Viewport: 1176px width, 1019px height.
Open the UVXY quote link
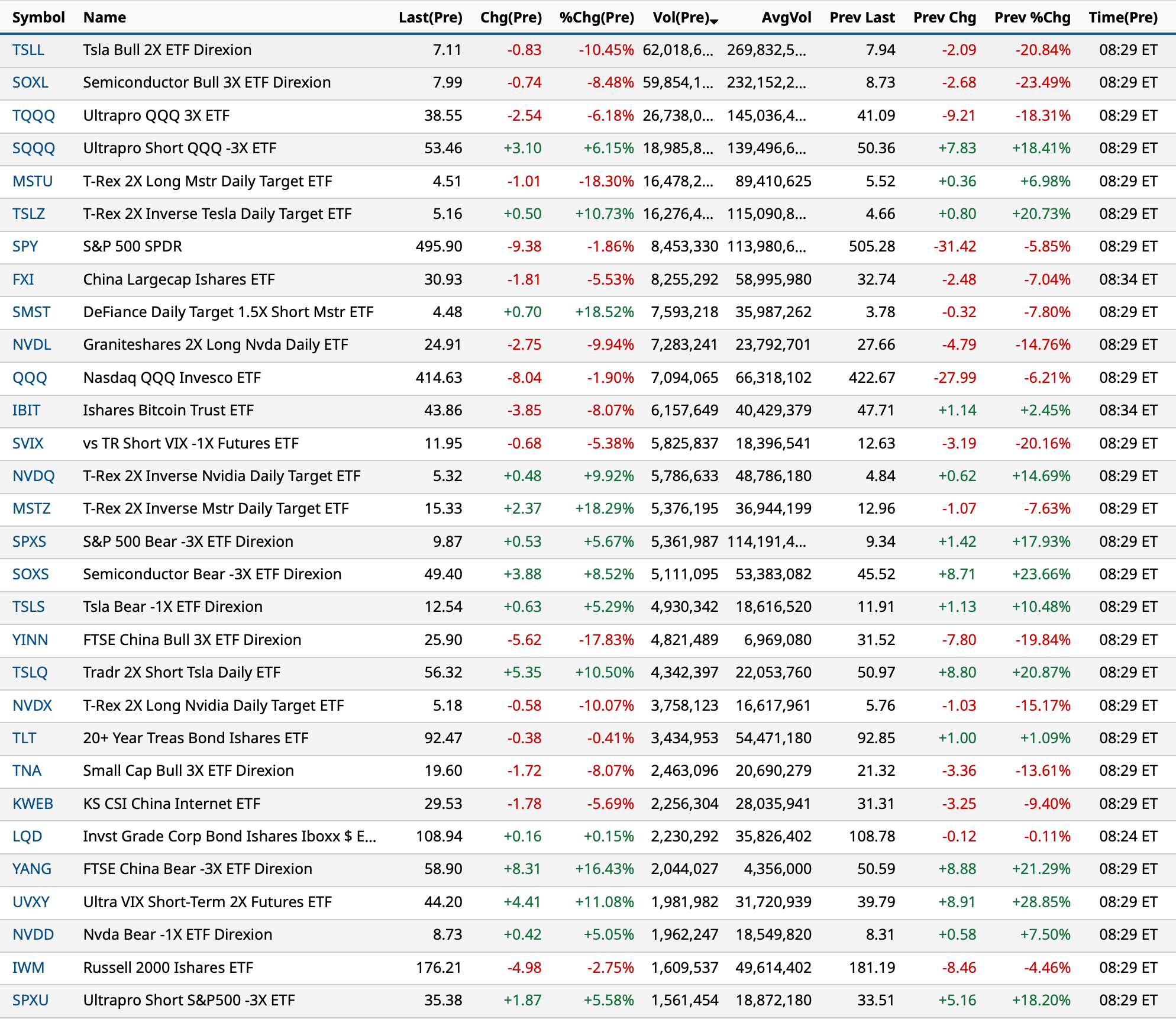[31, 902]
